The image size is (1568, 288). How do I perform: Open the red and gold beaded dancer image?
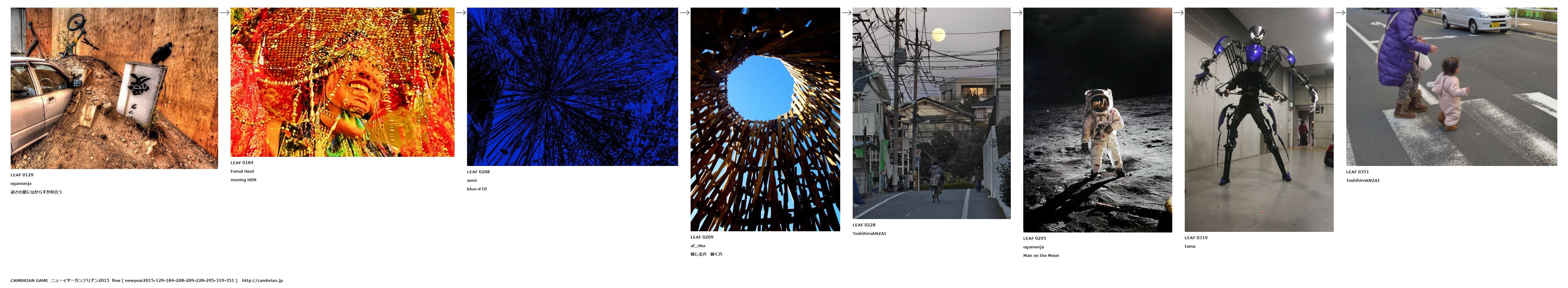tap(342, 82)
